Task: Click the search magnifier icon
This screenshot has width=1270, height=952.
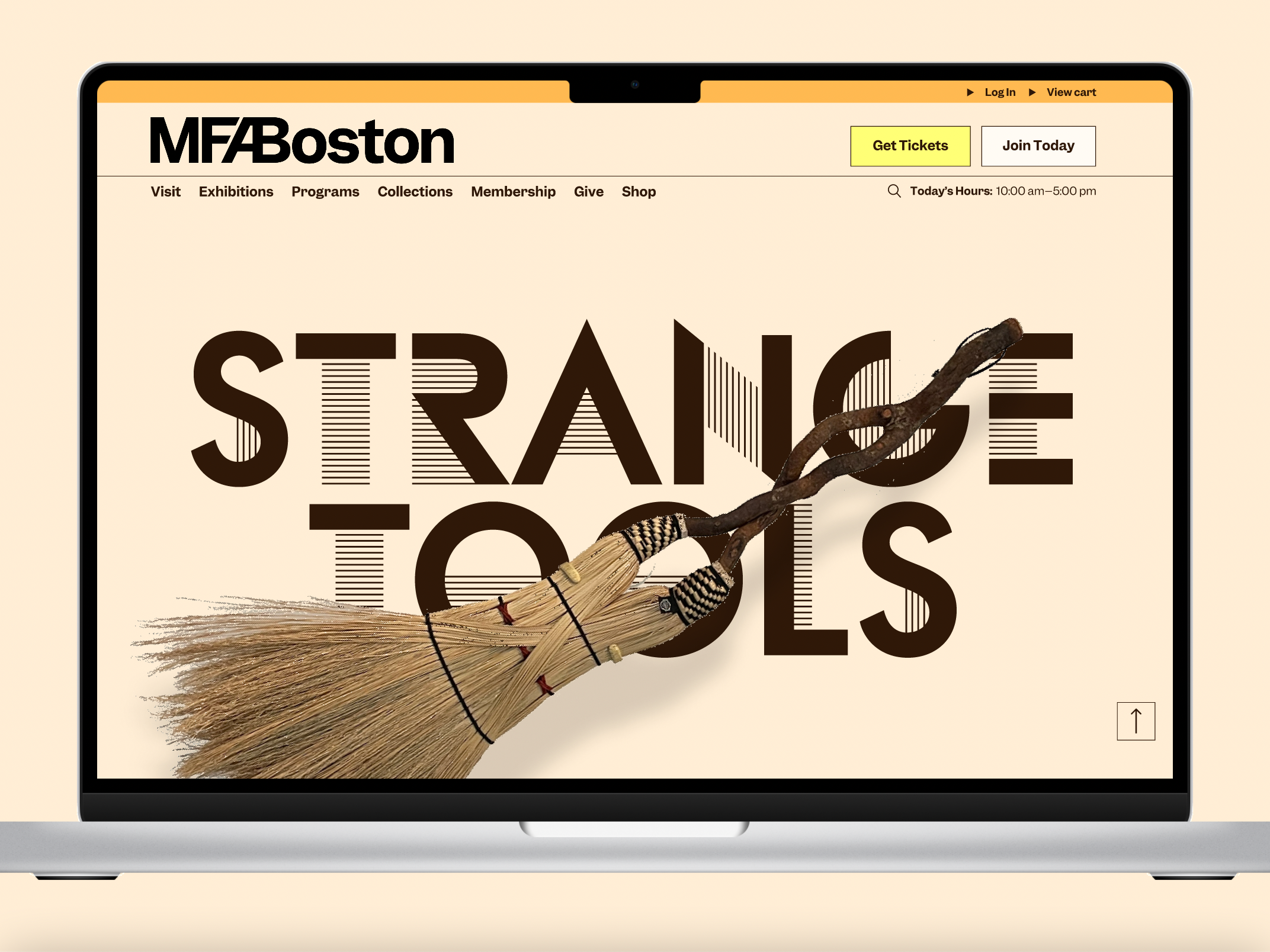Action: (894, 191)
